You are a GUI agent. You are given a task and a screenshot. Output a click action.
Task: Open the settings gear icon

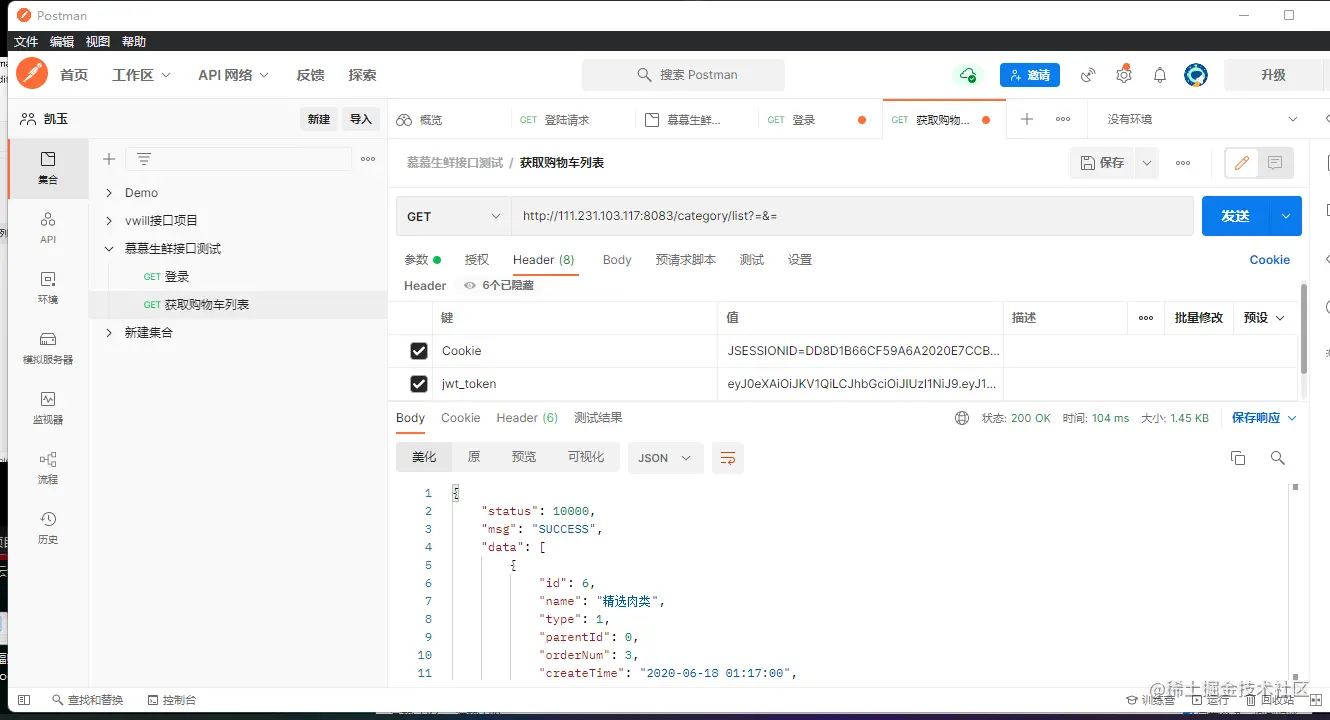point(1124,75)
